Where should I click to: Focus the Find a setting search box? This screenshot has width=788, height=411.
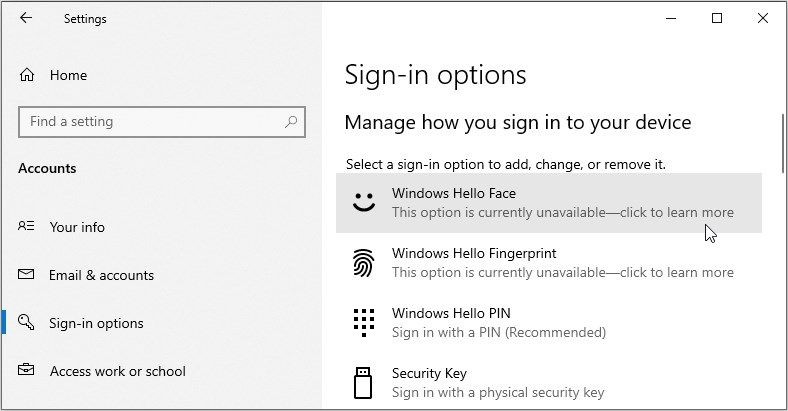tap(162, 122)
